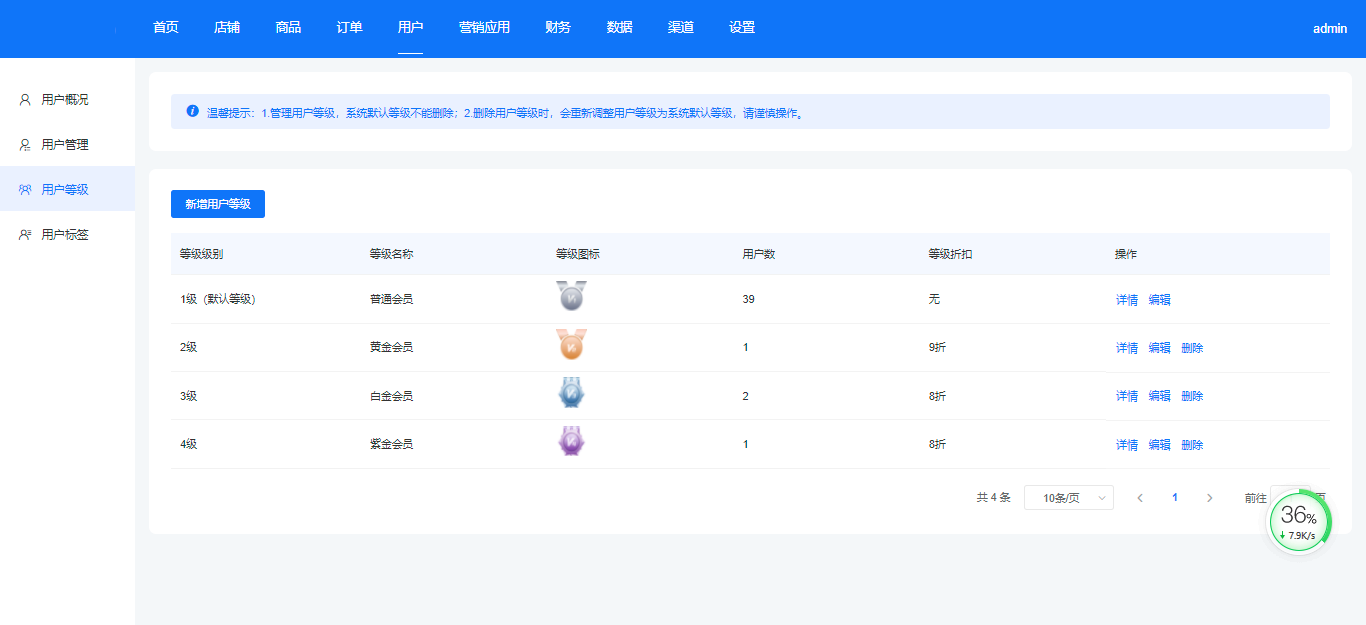Screen dimensions: 1366x625
Task: Click the 用户标签 sidebar icon
Action: 26,235
